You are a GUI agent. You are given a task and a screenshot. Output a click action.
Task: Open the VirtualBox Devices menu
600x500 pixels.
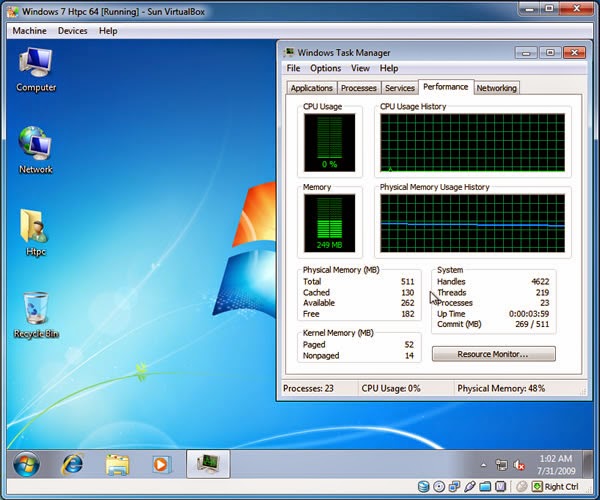click(x=72, y=31)
